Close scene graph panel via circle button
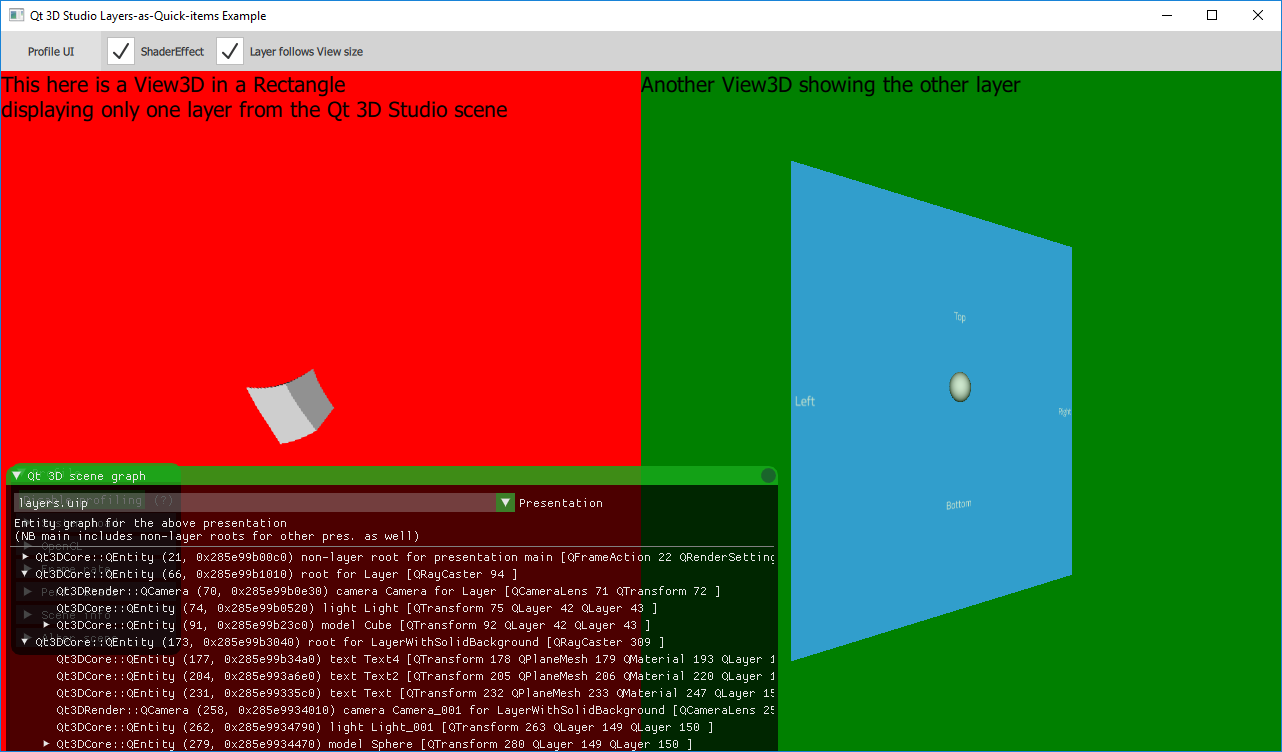This screenshot has width=1282, height=752. (768, 476)
